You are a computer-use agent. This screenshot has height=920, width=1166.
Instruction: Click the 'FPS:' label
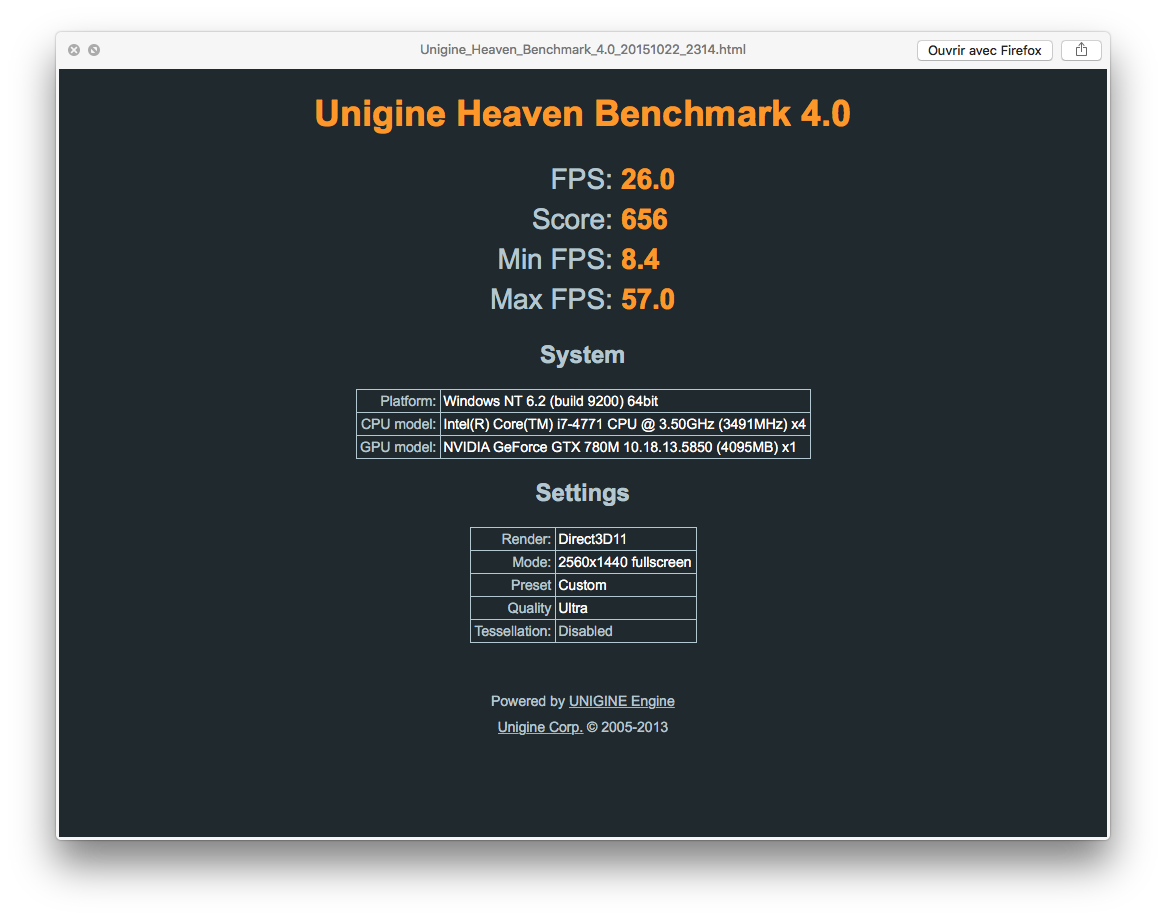pyautogui.click(x=581, y=179)
